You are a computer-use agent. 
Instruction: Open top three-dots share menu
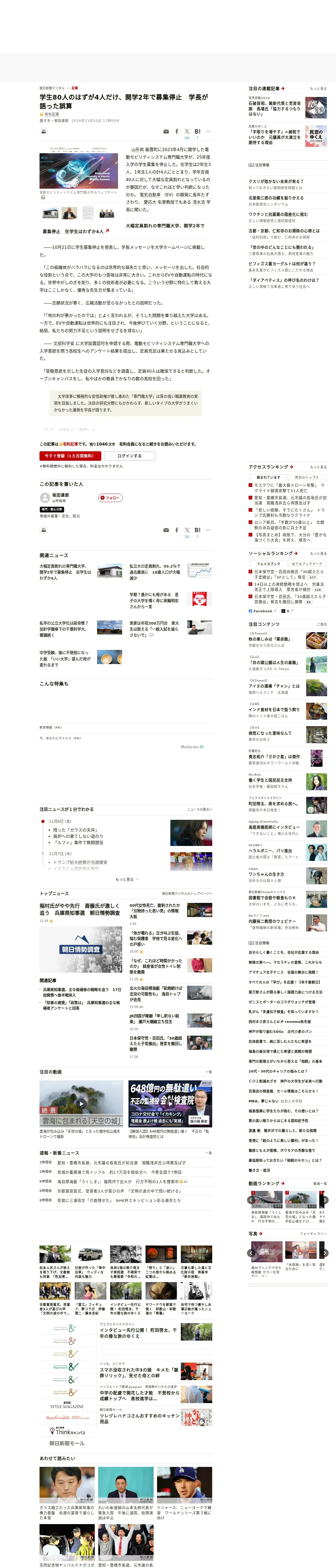pos(208,131)
